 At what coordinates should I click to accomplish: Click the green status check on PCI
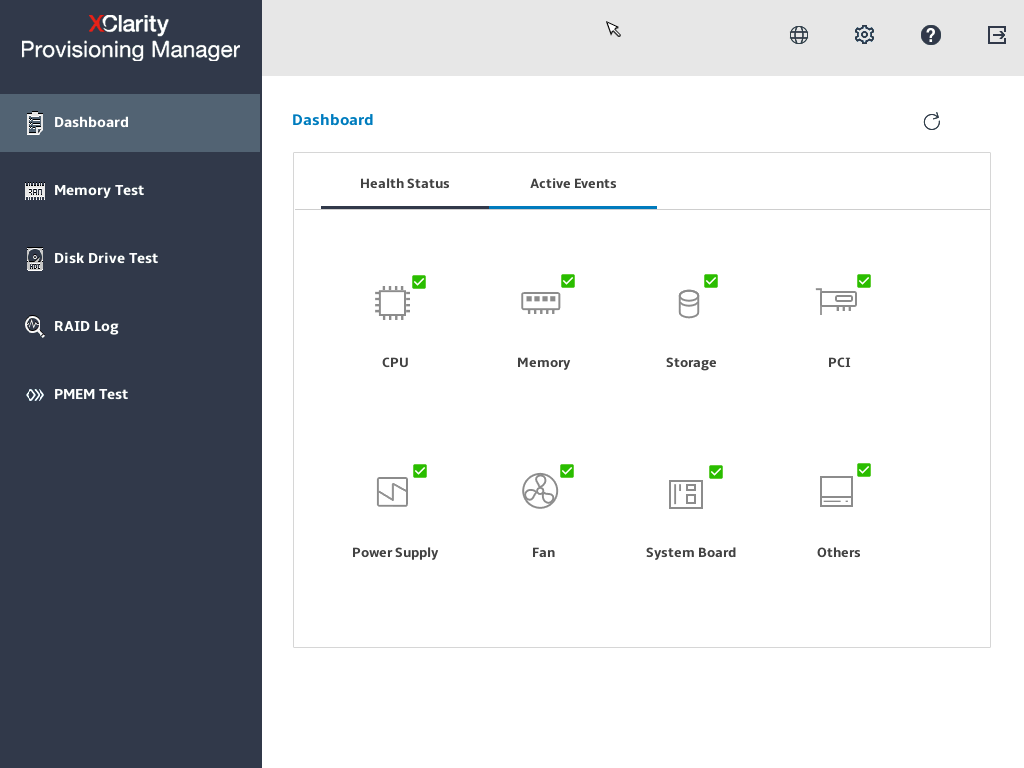864,281
